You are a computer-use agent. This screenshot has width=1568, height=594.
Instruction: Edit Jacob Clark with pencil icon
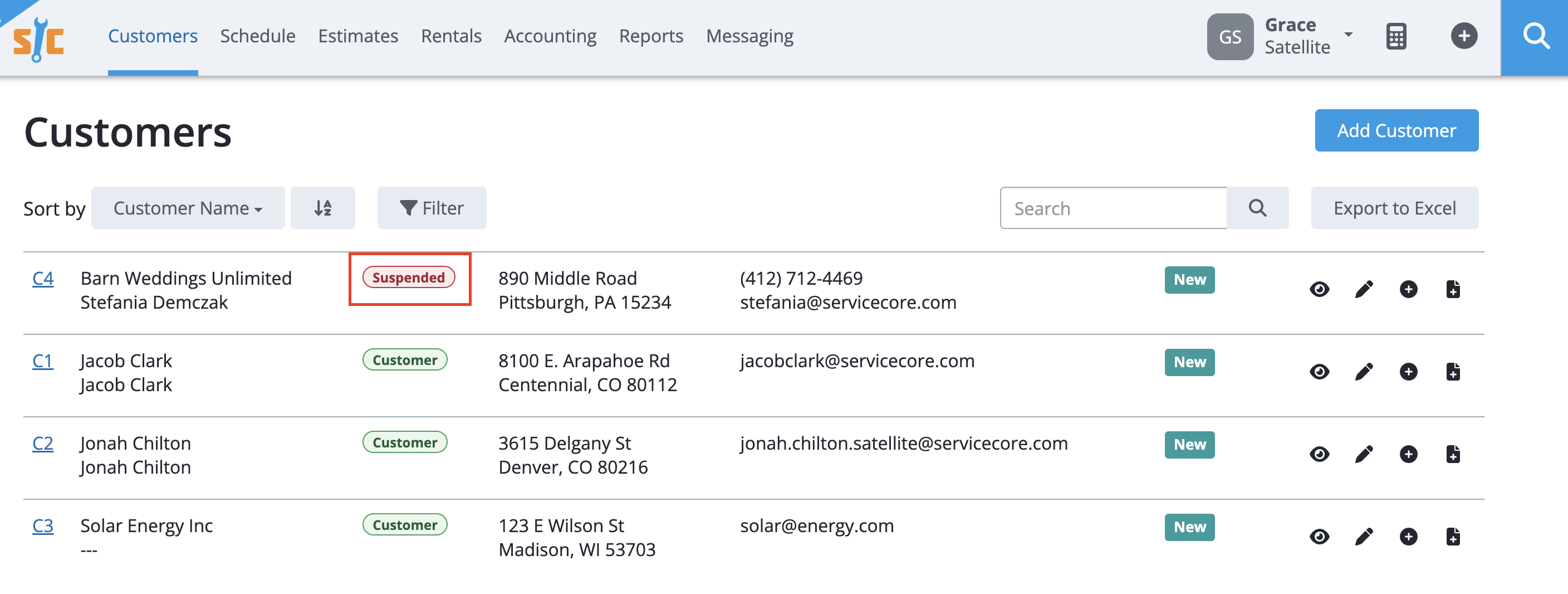coord(1364,371)
